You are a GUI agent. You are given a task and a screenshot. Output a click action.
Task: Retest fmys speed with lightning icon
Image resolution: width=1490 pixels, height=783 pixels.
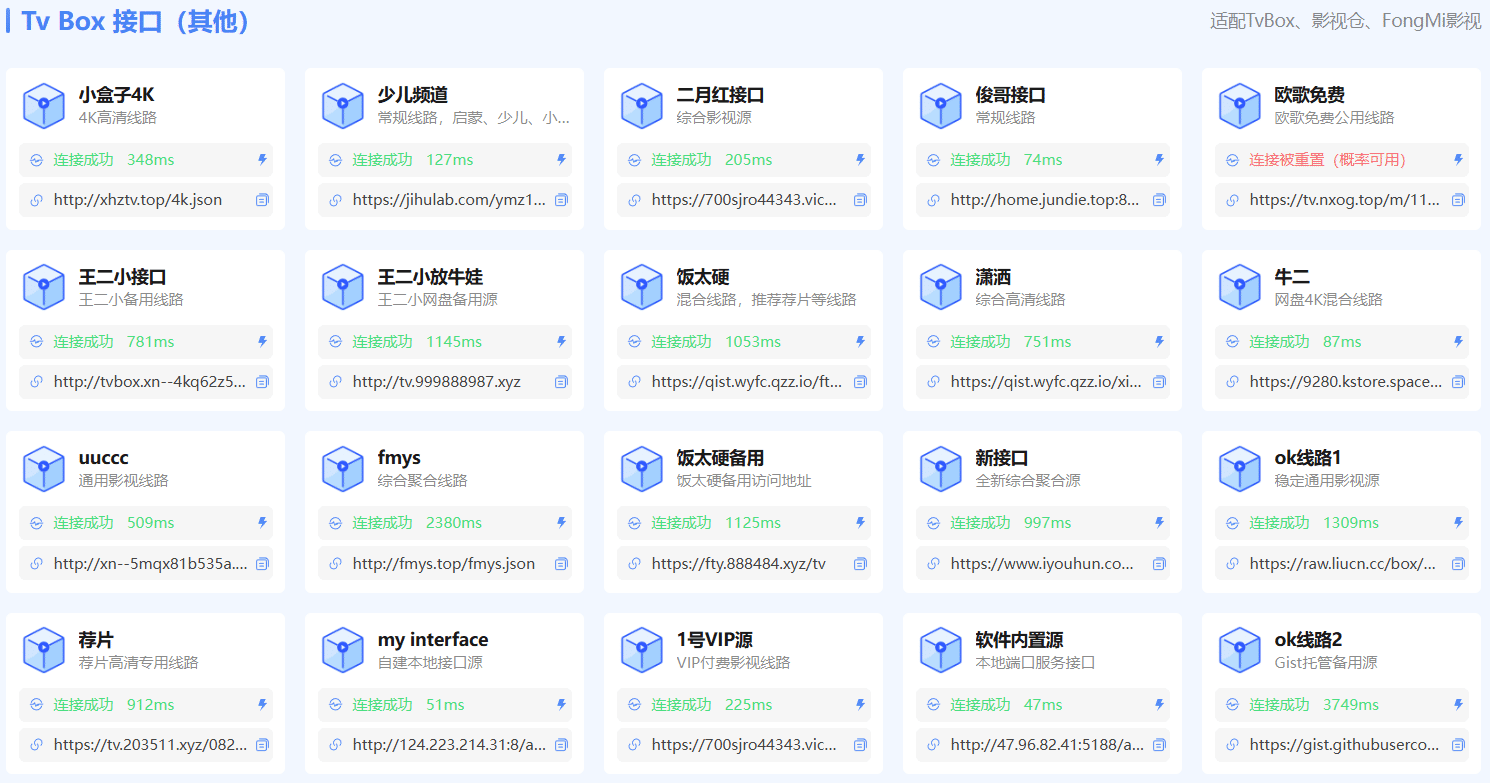tap(562, 523)
